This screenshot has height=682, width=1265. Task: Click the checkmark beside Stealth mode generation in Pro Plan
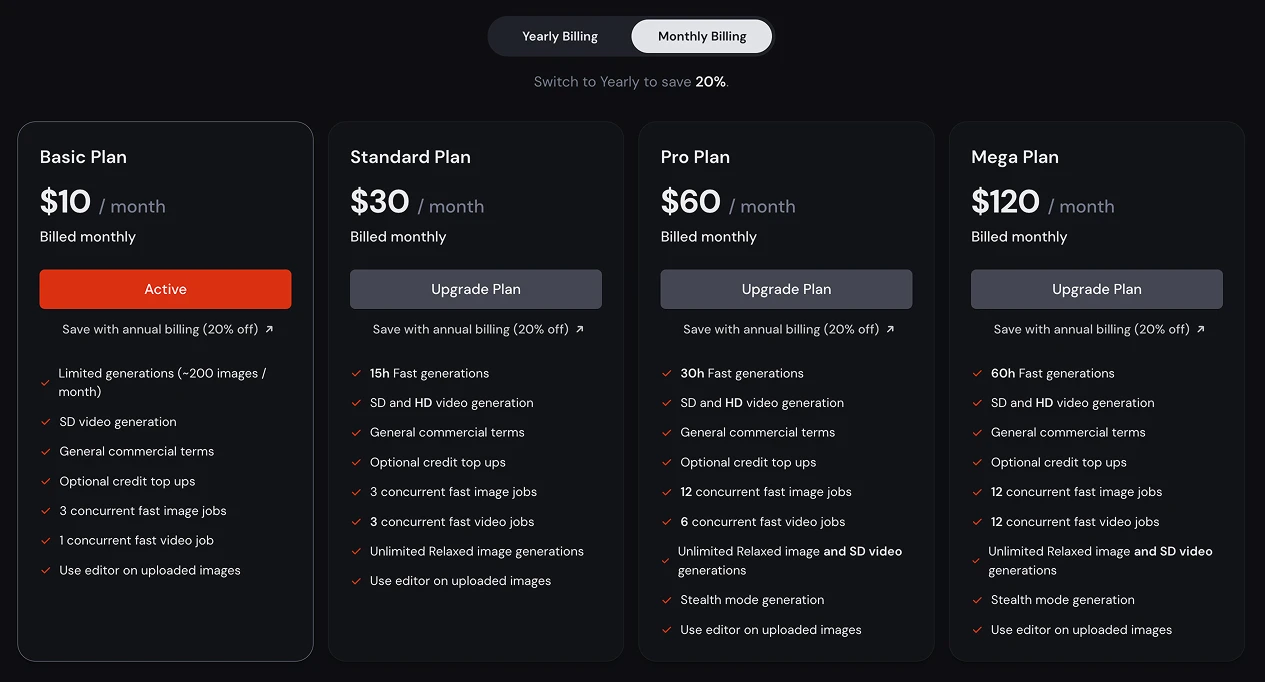[667, 600]
